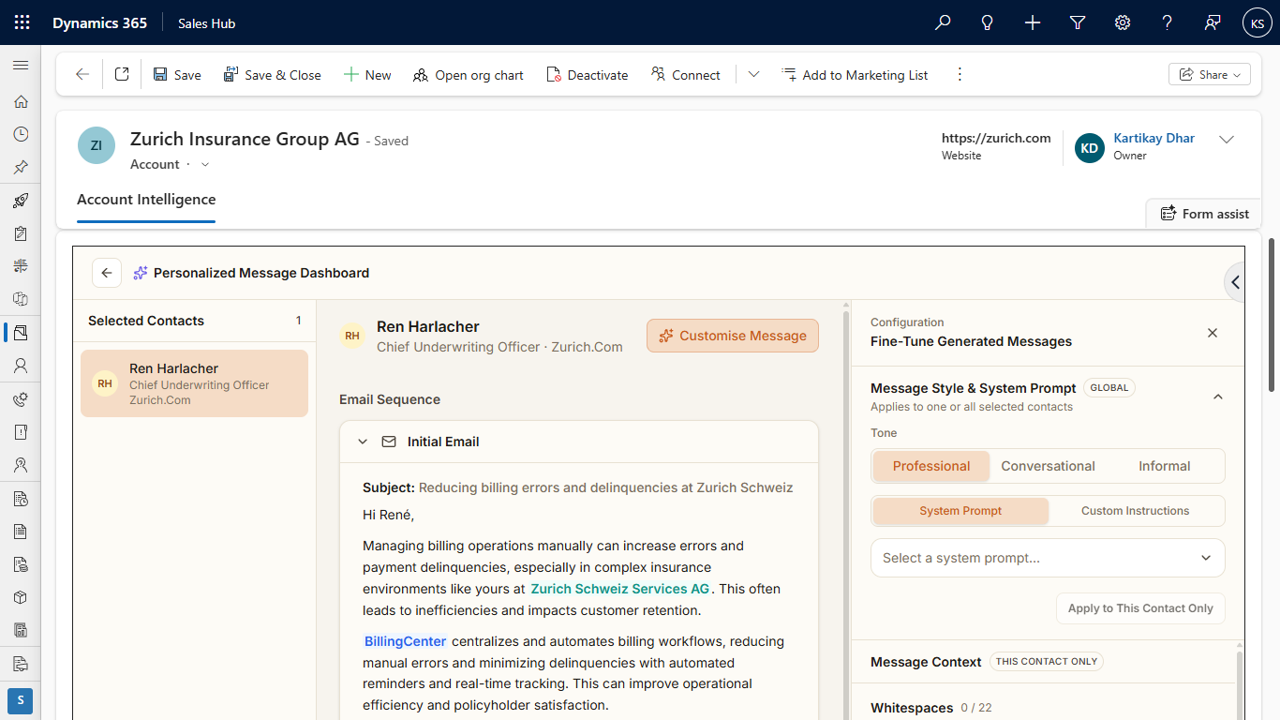Click Open org chart command
The width and height of the screenshot is (1280, 720).
[x=468, y=74]
